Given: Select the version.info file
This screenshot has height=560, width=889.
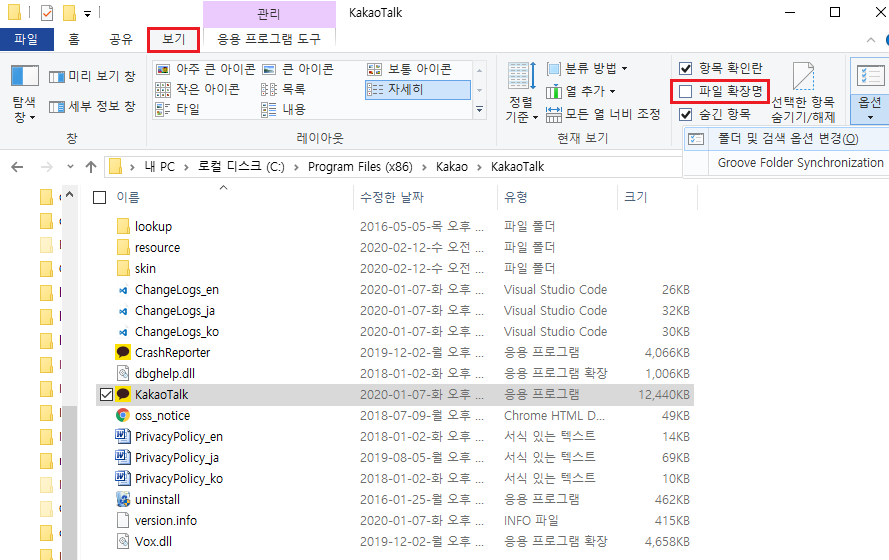Looking at the screenshot, I should click(166, 520).
